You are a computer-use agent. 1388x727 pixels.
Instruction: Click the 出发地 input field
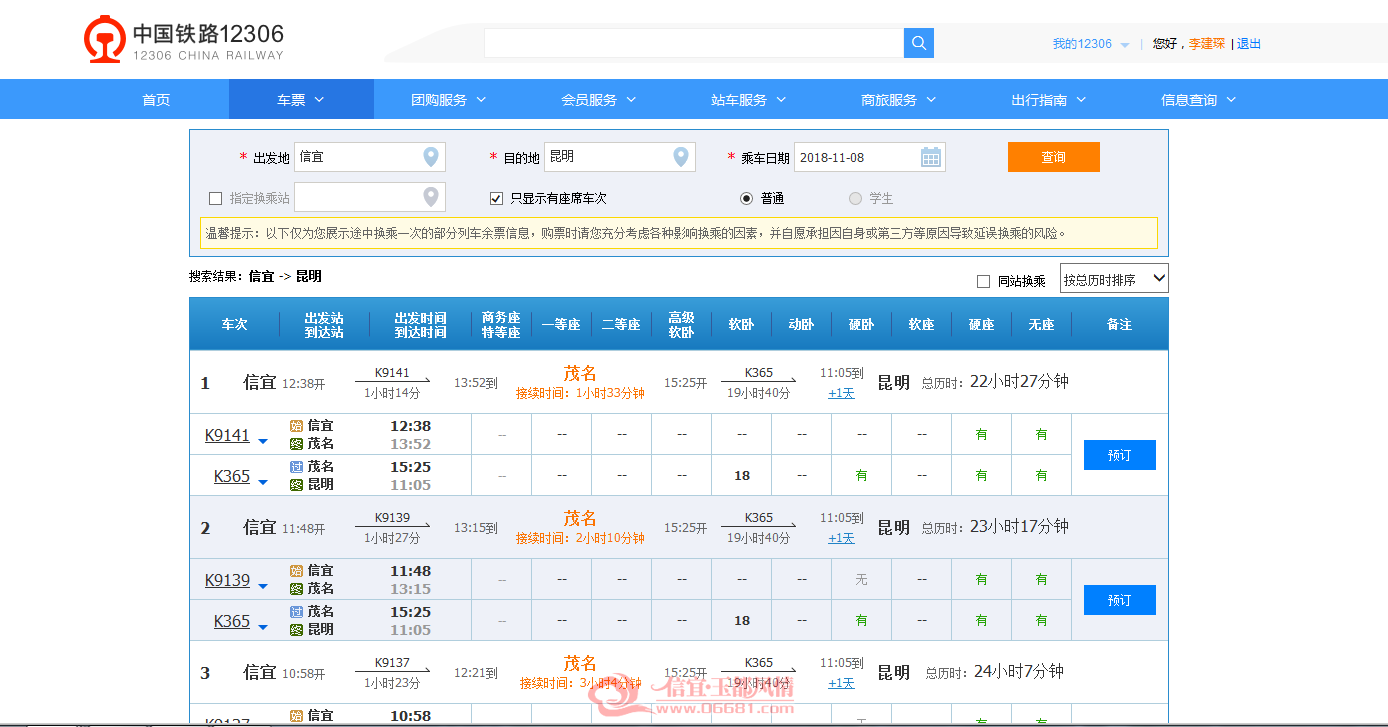tap(370, 157)
